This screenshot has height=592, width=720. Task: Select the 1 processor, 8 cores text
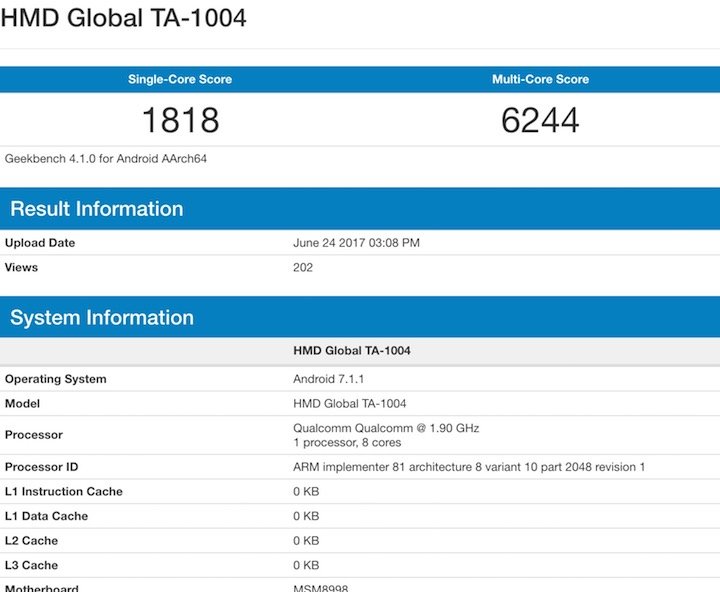click(347, 442)
